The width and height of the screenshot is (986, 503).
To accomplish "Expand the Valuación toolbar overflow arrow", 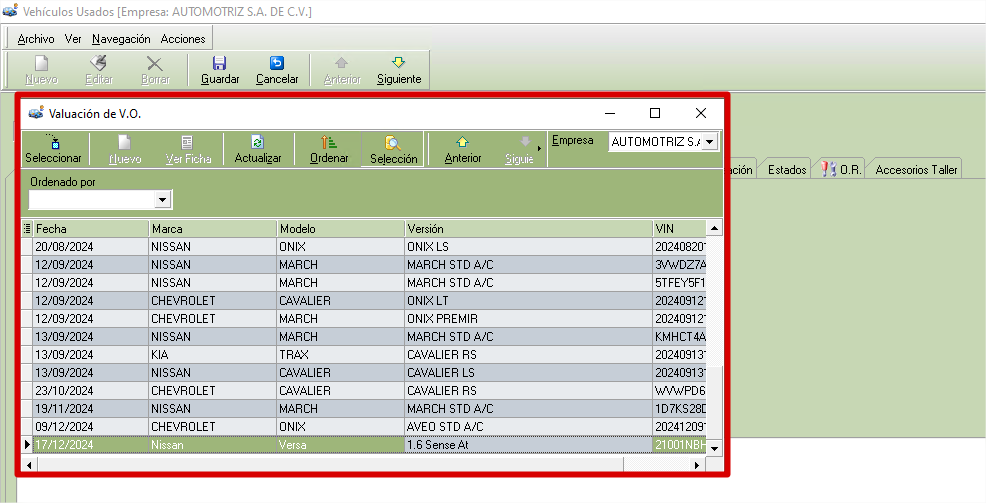I will [x=540, y=149].
